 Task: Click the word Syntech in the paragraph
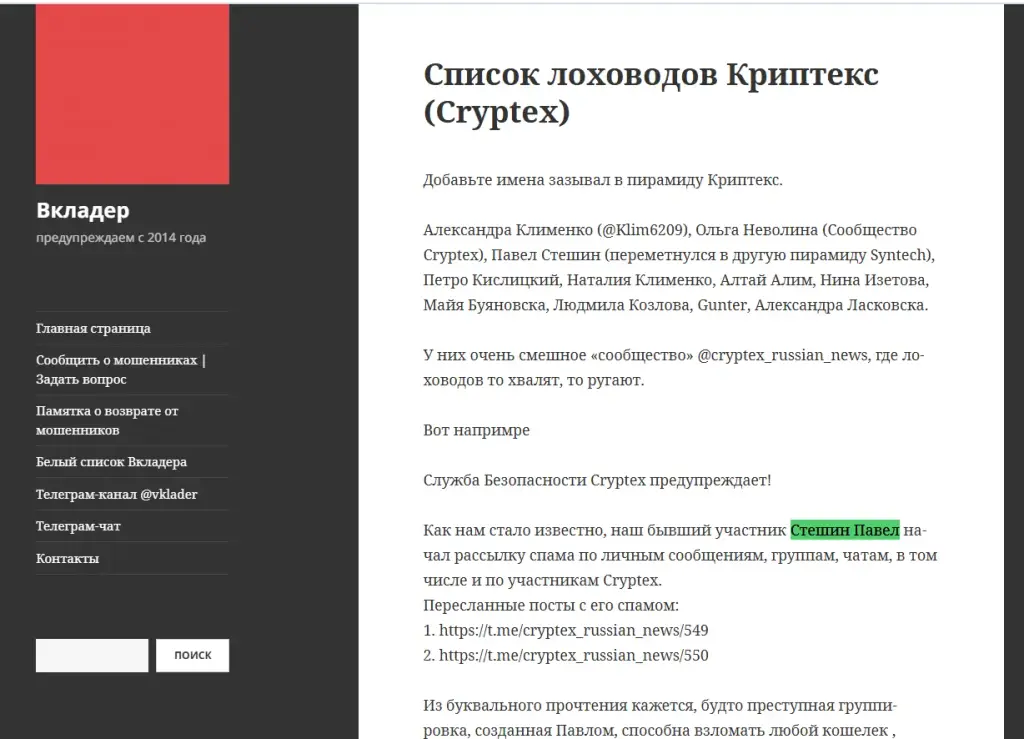(898, 255)
